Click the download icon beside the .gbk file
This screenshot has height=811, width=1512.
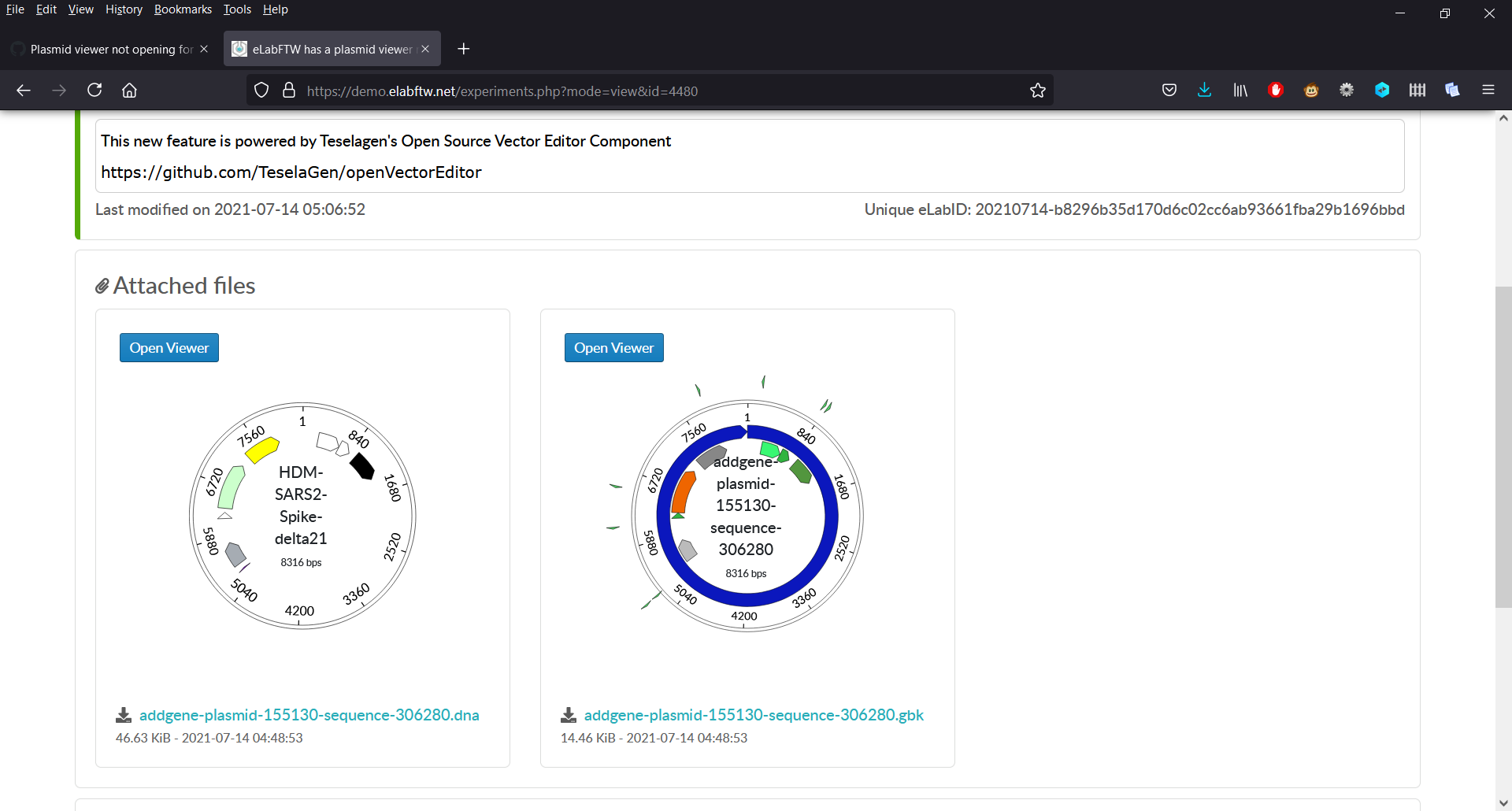(568, 714)
